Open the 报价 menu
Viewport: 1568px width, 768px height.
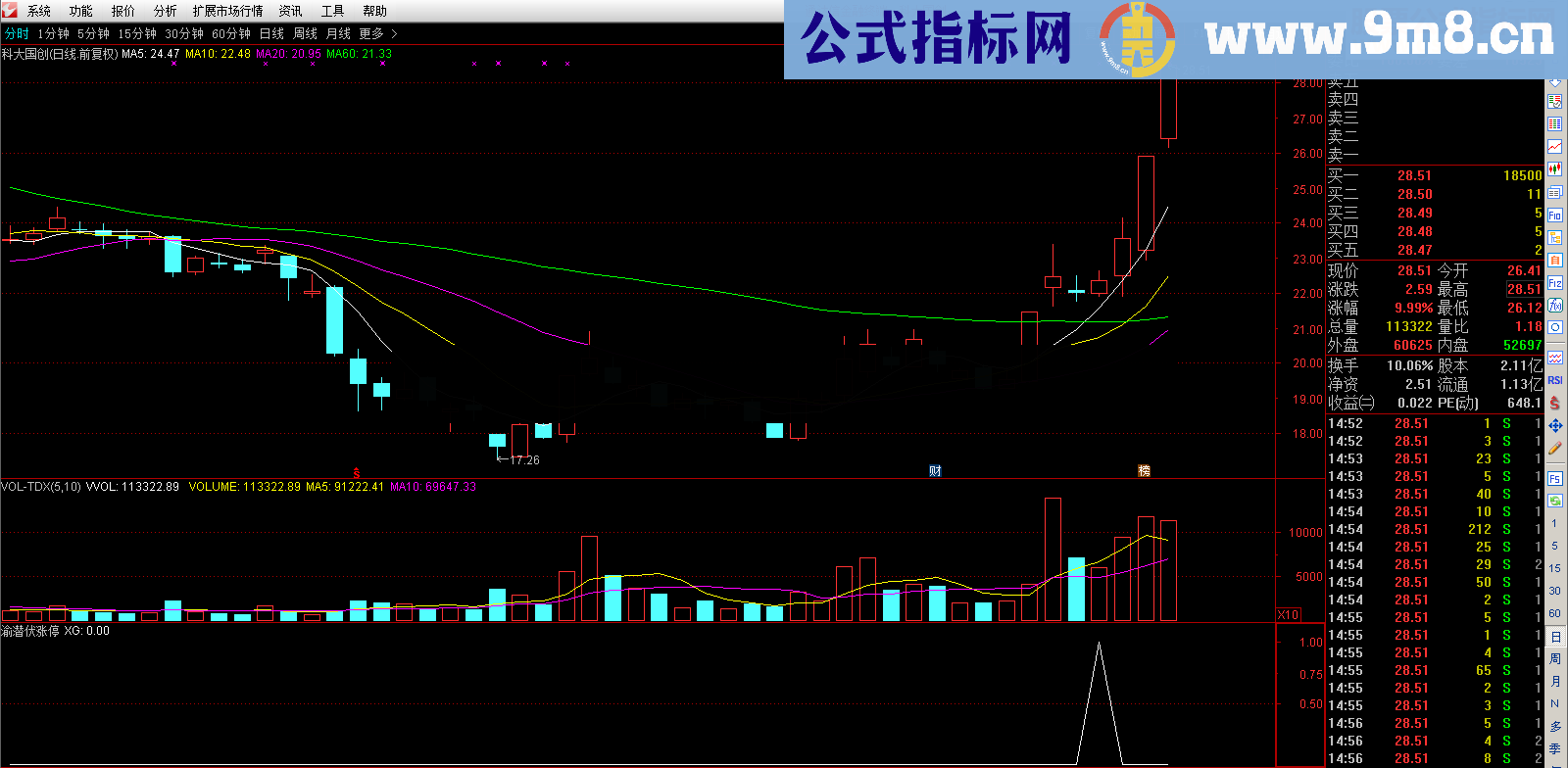[123, 11]
